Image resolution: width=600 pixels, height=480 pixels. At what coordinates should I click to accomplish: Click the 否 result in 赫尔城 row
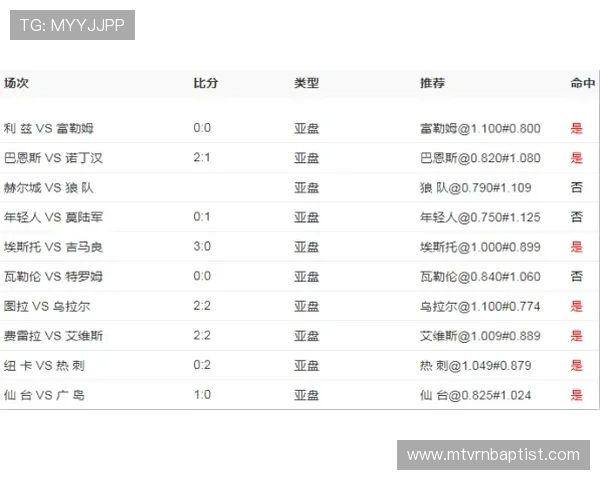click(x=577, y=188)
